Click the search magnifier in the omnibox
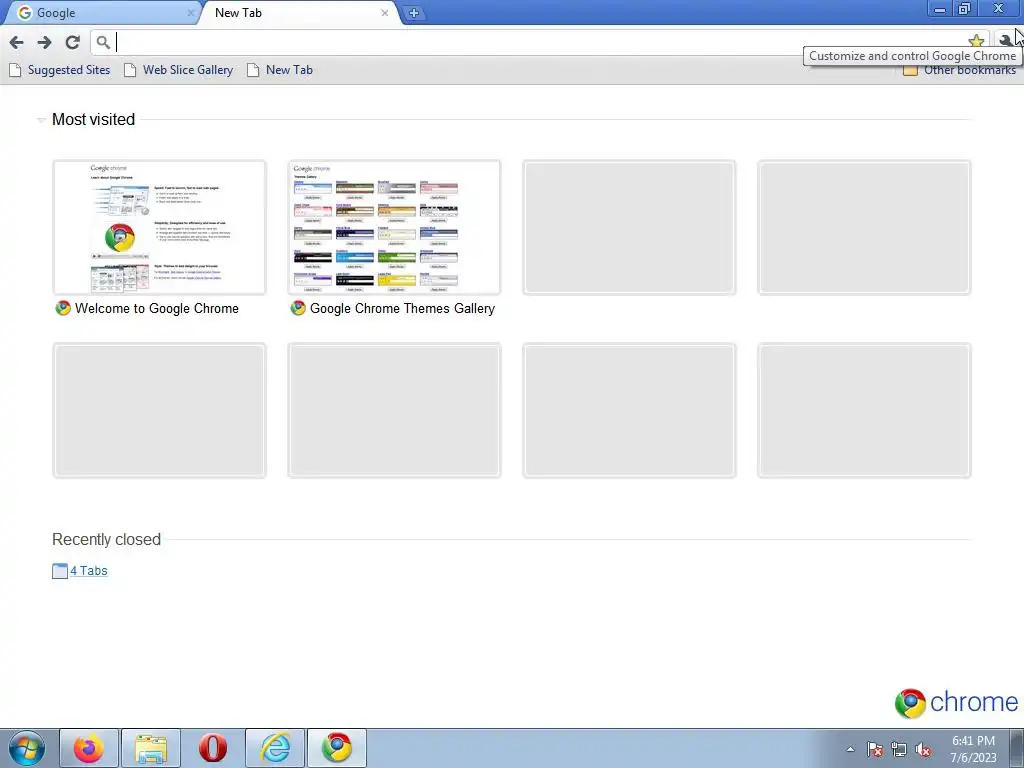This screenshot has height=768, width=1024. (x=103, y=42)
